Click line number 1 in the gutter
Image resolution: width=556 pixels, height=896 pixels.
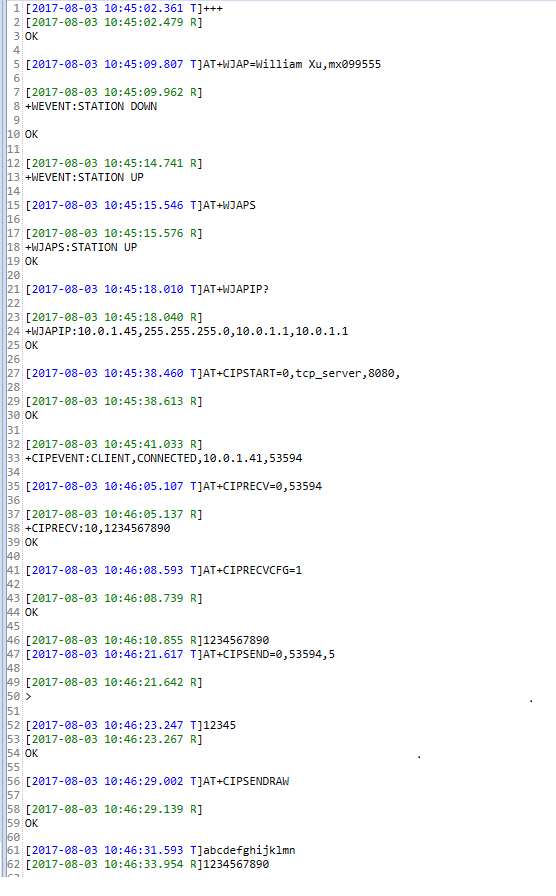click(x=16, y=9)
